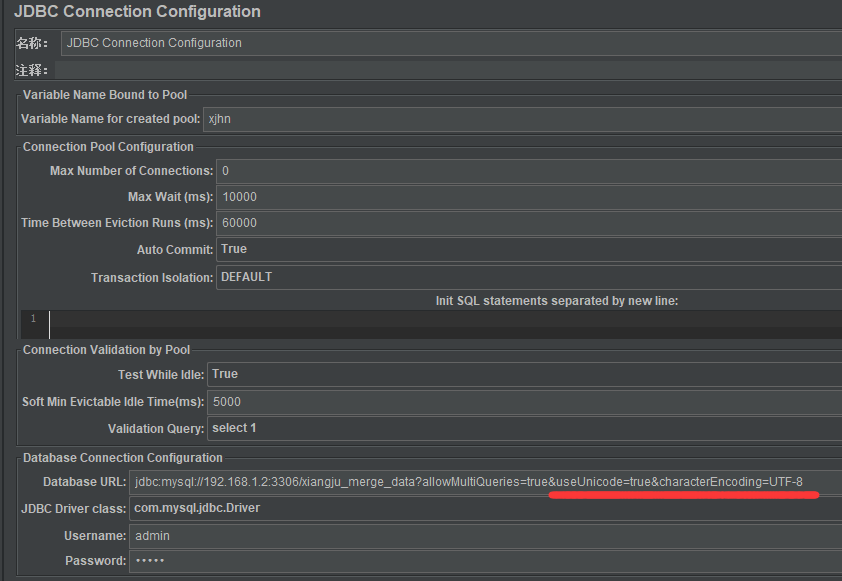Edit the Variable Name for created pool field
This screenshot has height=581, width=842.
pos(522,119)
